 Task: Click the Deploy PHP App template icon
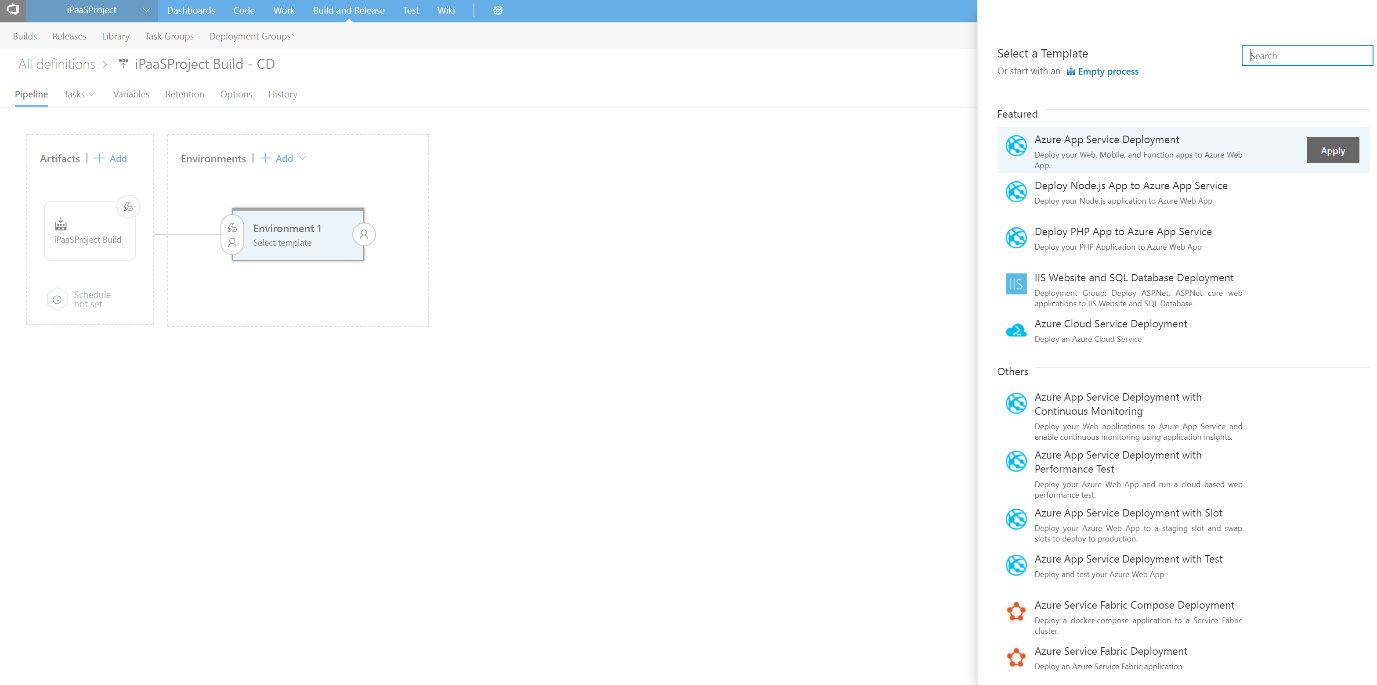(1016, 238)
